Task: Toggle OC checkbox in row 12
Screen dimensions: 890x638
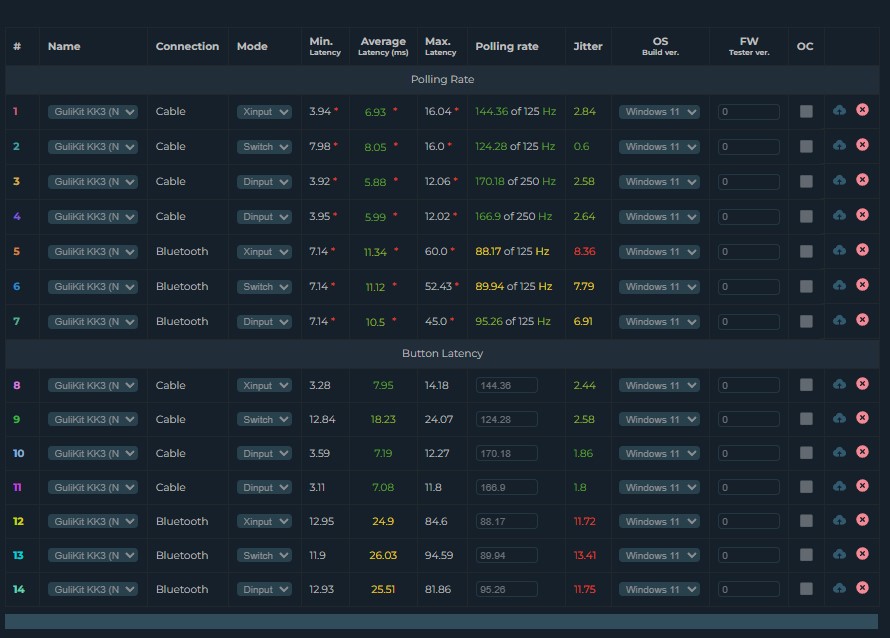Action: tap(806, 521)
